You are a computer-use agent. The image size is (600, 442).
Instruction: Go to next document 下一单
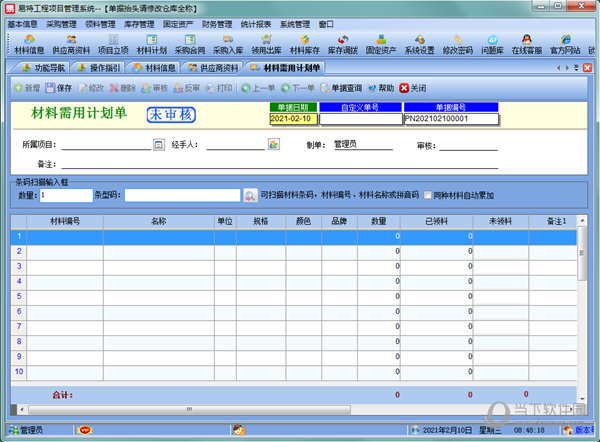point(298,88)
